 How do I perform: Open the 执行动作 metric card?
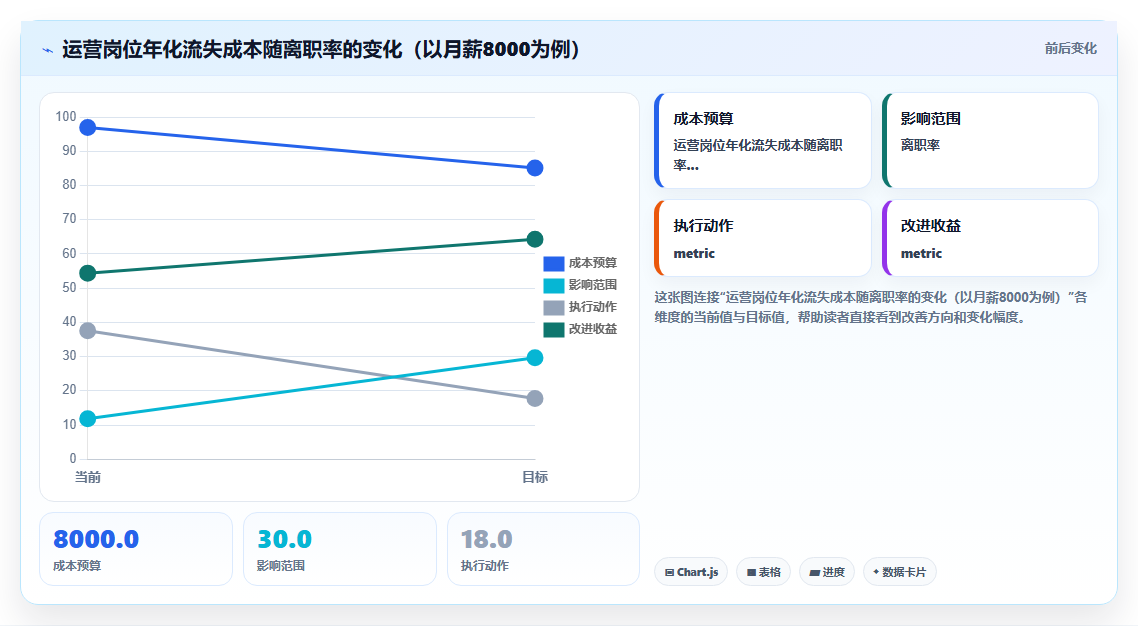pos(763,238)
